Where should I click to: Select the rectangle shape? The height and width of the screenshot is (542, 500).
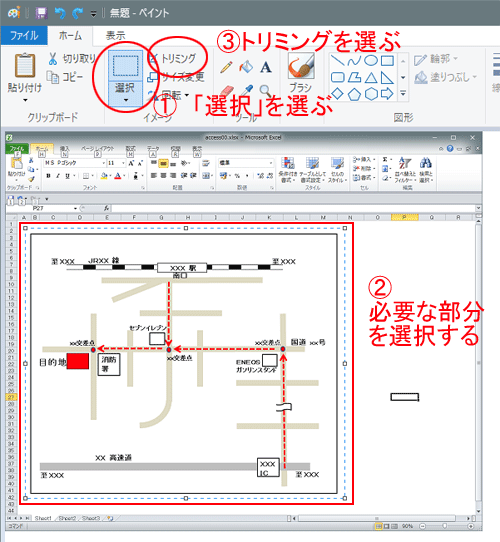[387, 61]
